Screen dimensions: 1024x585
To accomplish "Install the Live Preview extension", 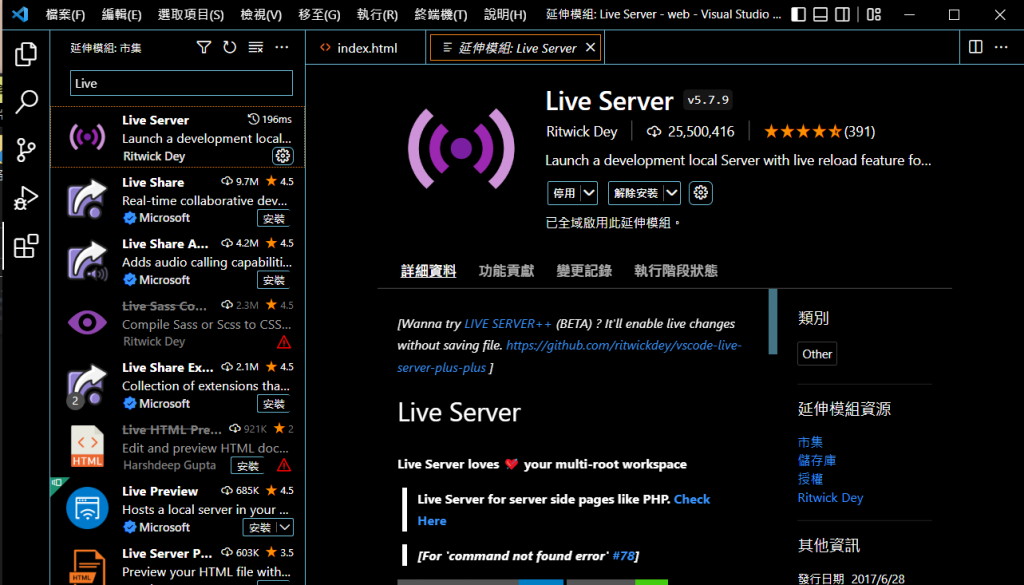I will [x=260, y=527].
